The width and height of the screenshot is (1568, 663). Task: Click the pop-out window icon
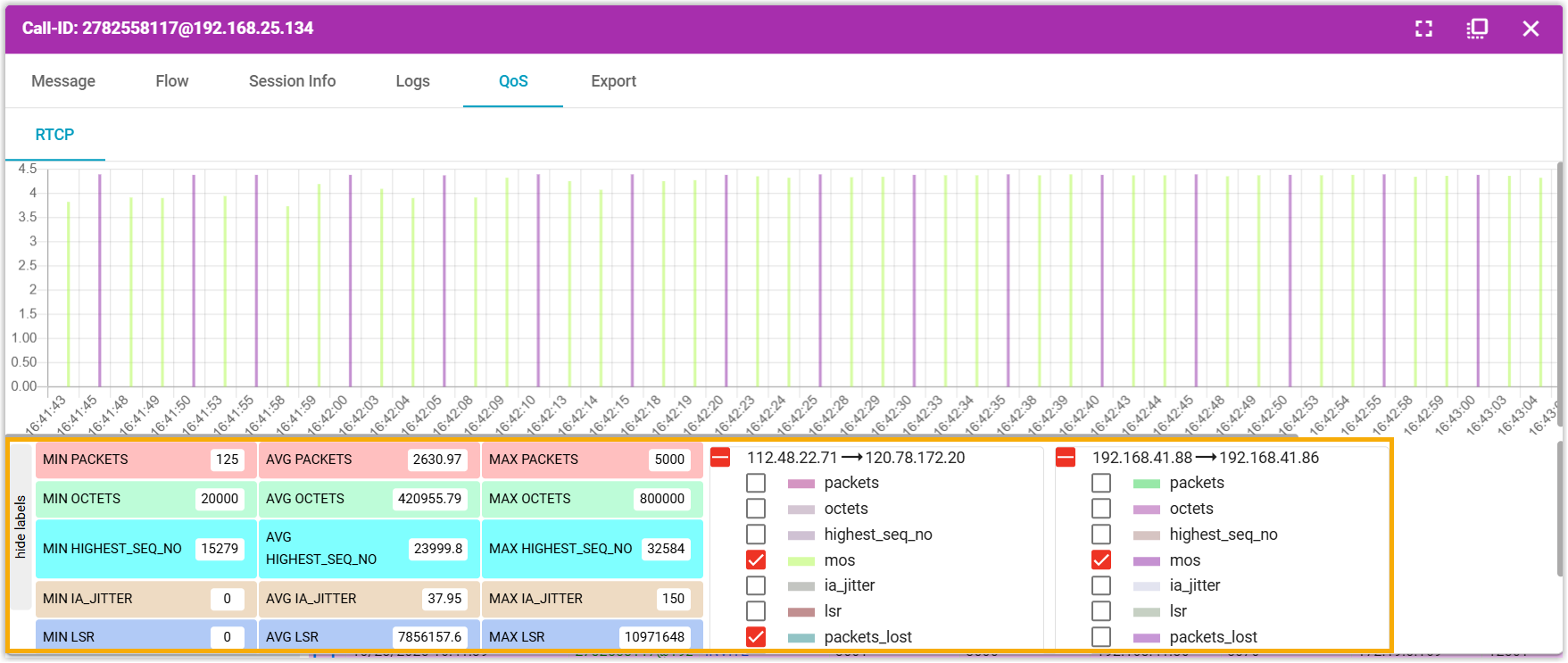click(x=1477, y=29)
